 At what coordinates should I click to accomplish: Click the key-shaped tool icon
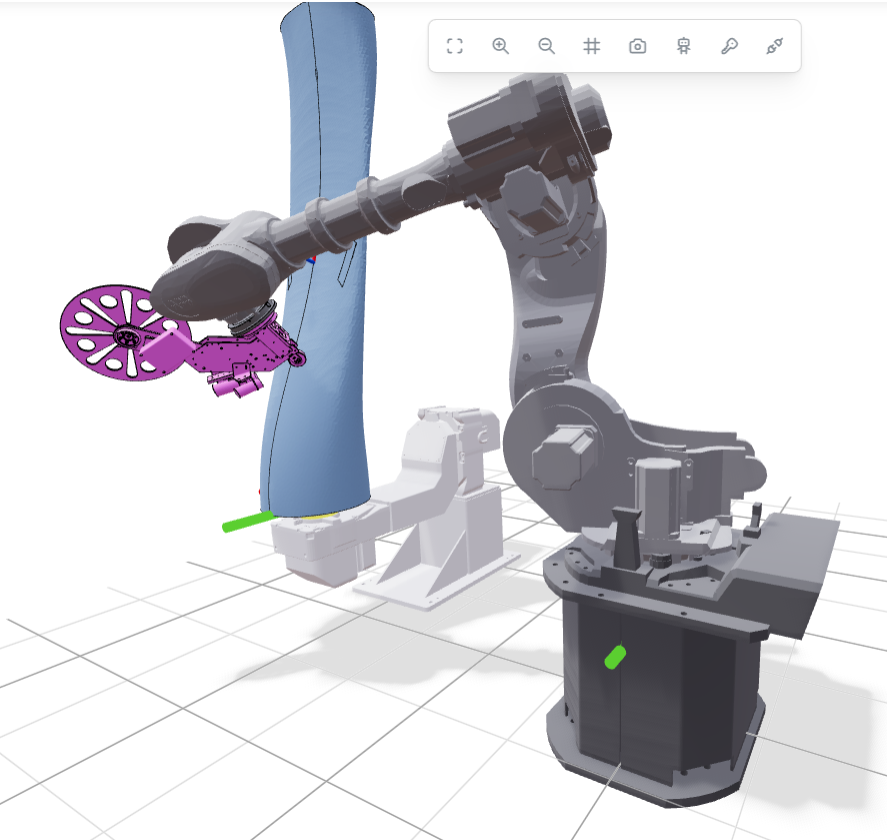click(x=729, y=46)
